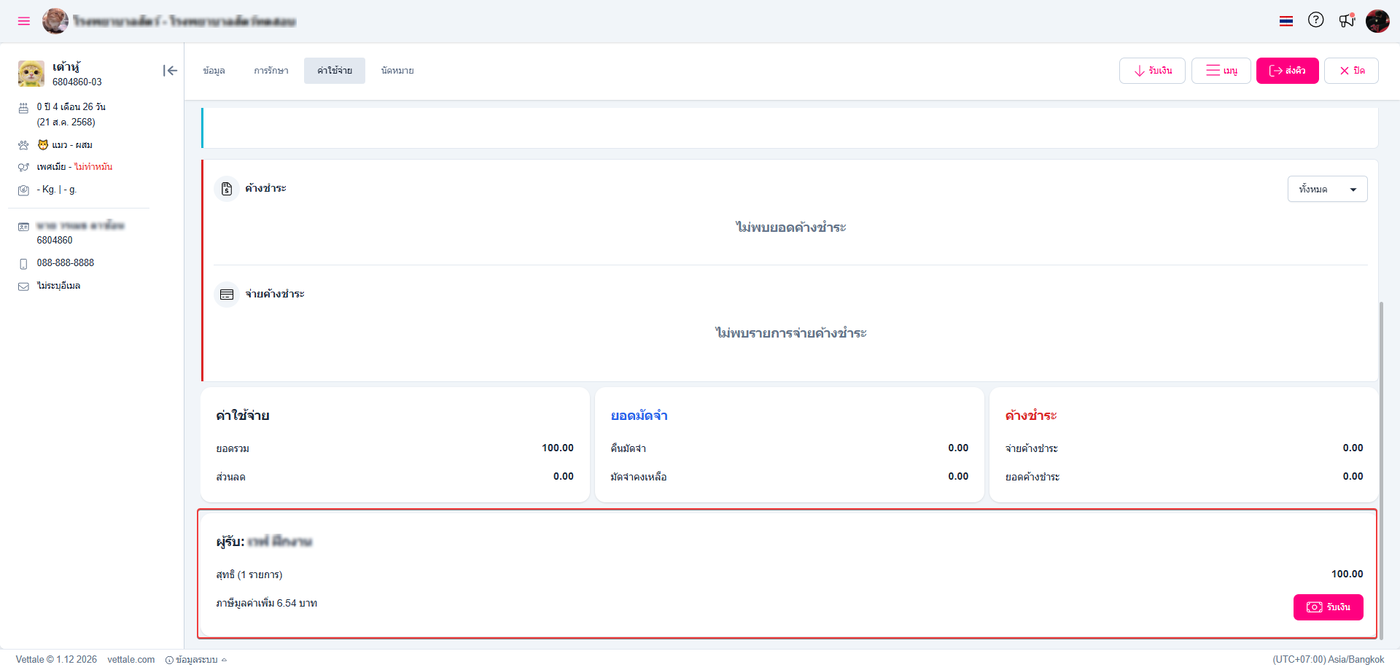Click the pet photo thumbnail
The image size is (1400, 670).
[31, 74]
